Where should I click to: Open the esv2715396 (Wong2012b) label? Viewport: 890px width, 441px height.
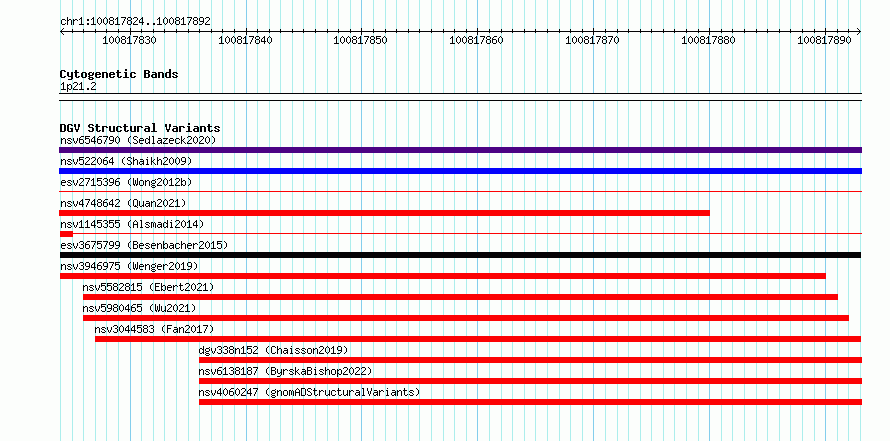pyautogui.click(x=126, y=182)
